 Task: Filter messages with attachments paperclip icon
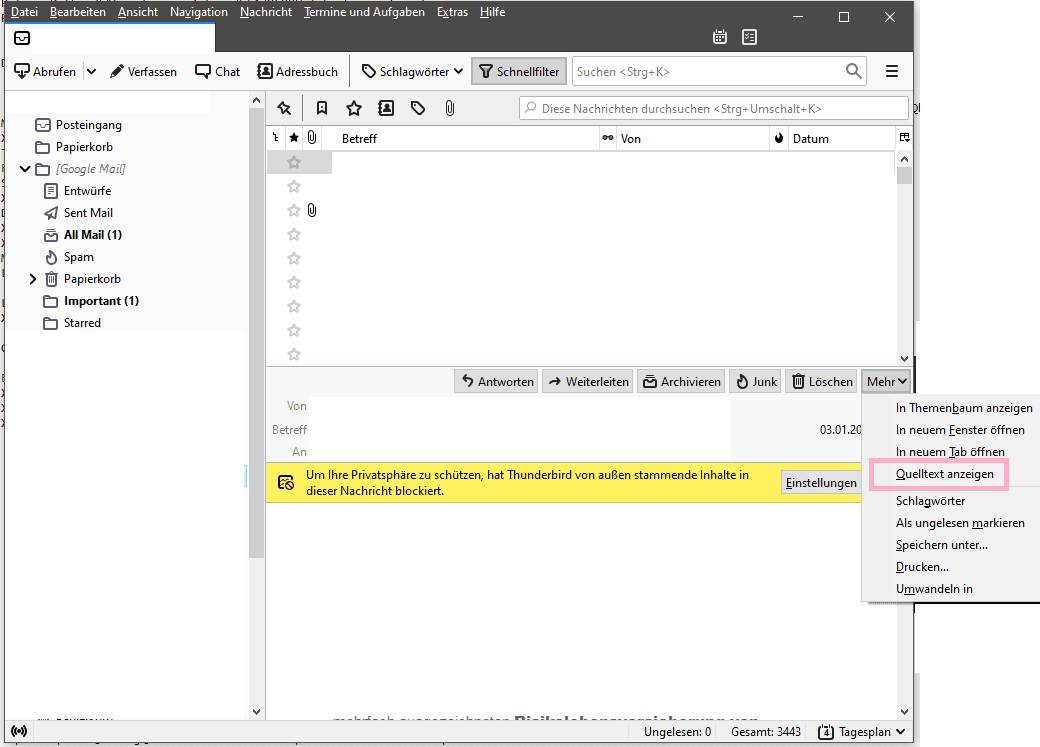450,108
